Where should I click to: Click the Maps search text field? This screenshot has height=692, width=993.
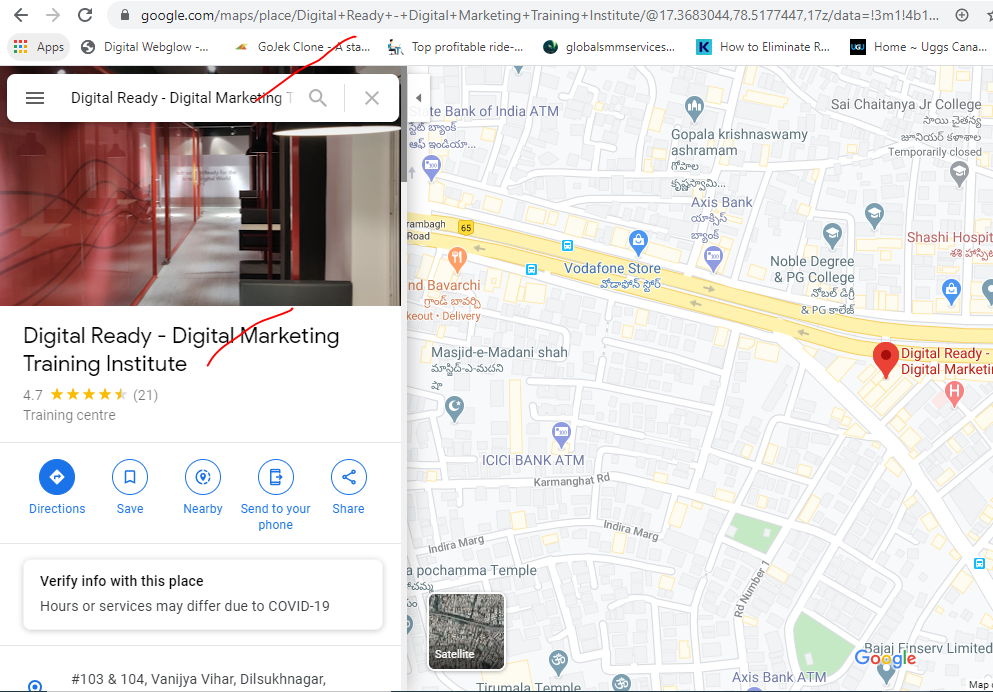click(182, 98)
